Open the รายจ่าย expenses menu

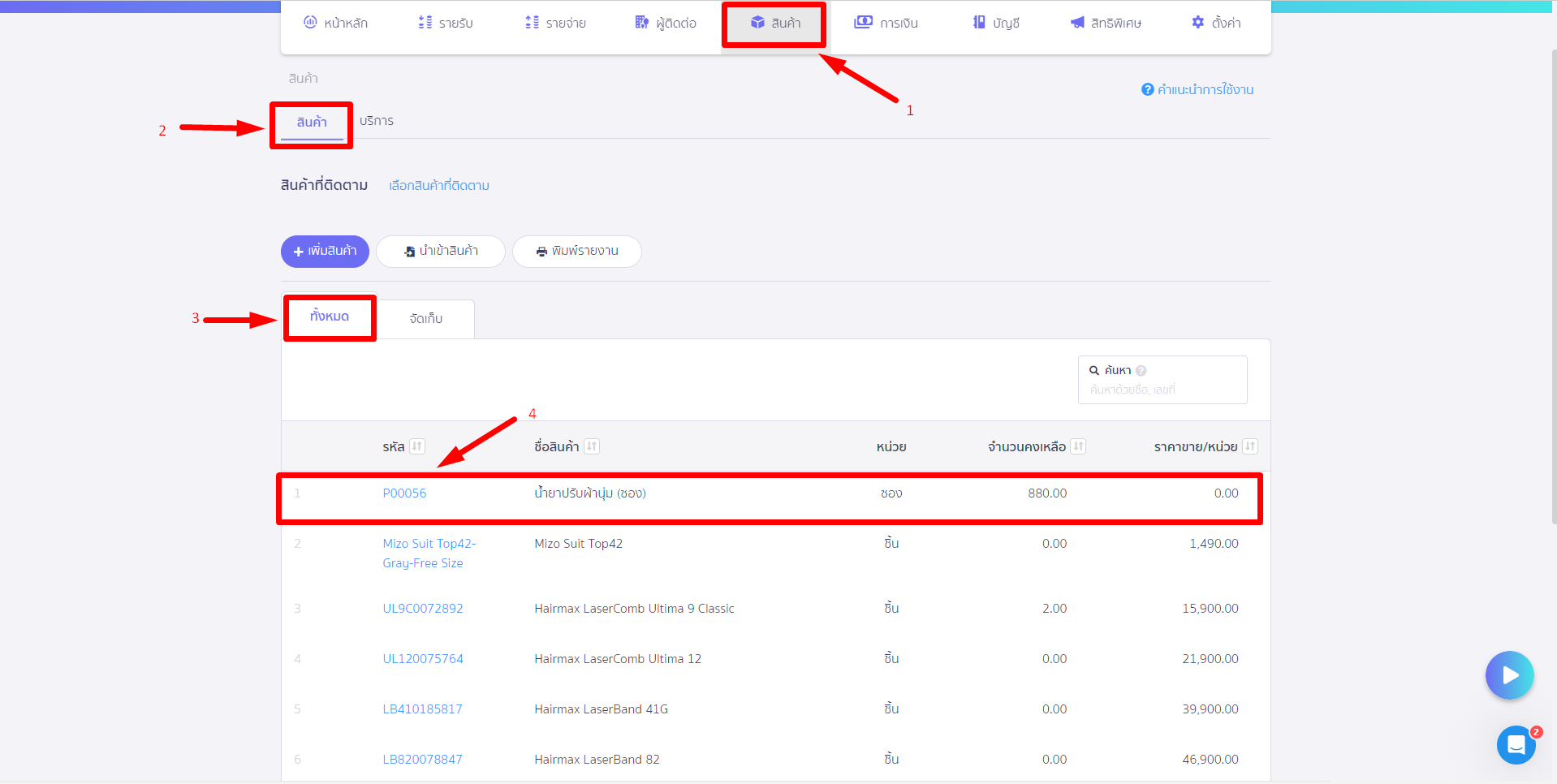click(x=555, y=23)
